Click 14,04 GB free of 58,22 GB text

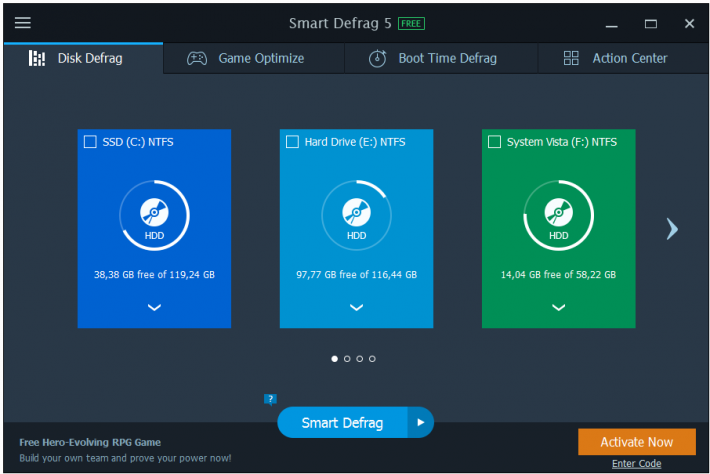tap(558, 274)
